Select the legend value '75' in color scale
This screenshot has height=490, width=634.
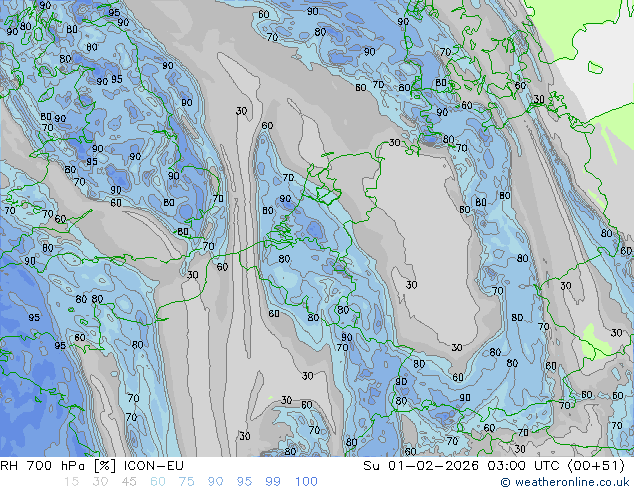(x=186, y=482)
